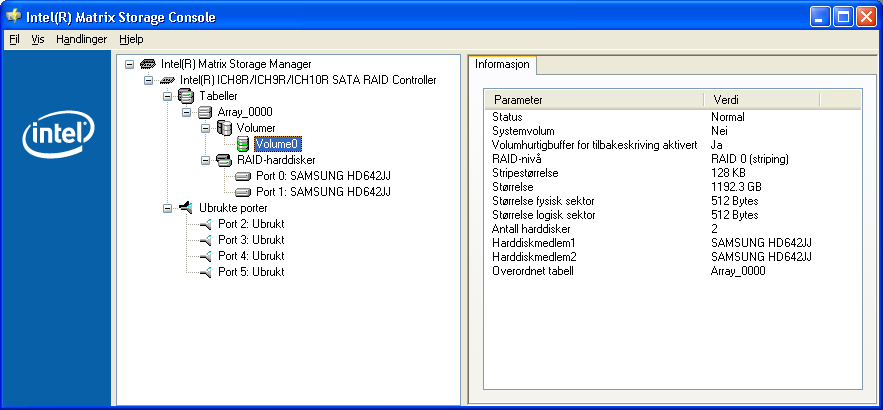Click the Størrelse logisk sektor row
Screen dimensions: 883x410
tap(672, 215)
